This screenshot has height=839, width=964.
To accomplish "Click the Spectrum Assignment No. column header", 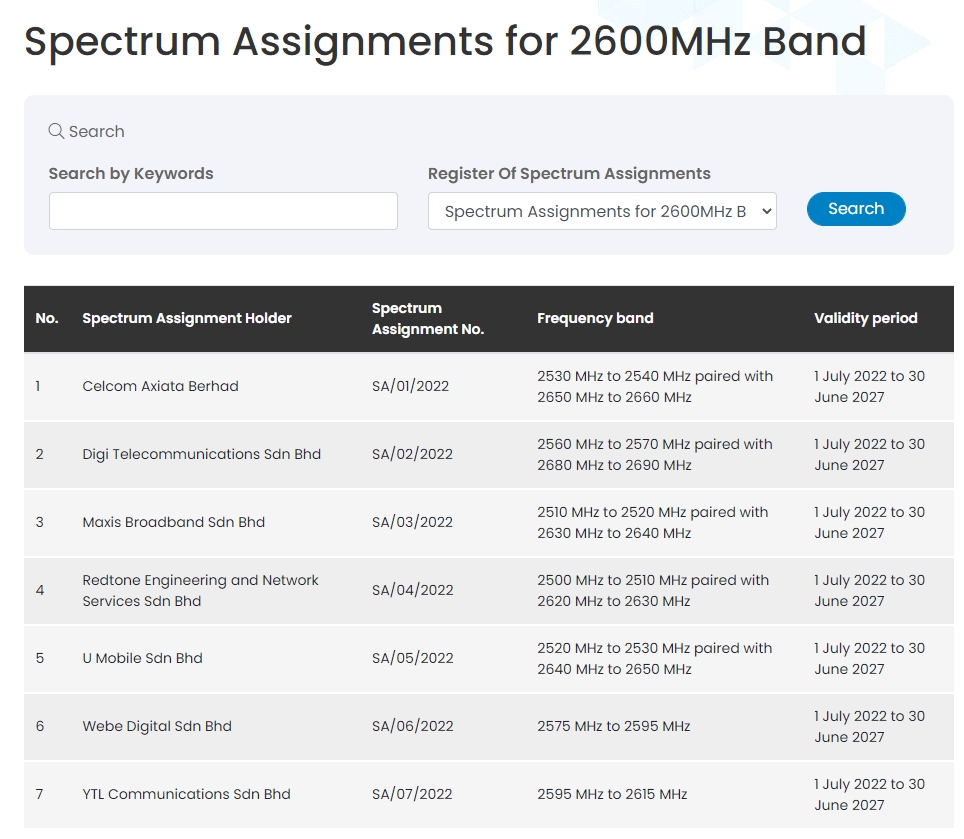I will 428,318.
